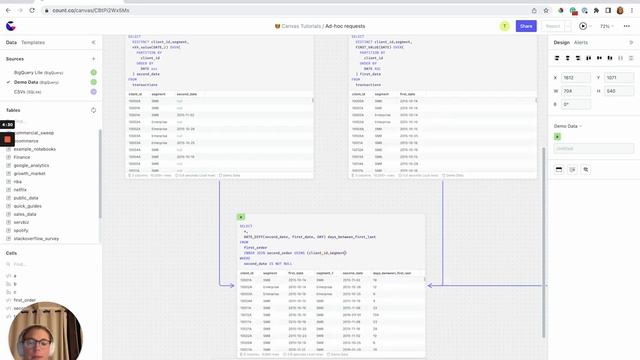
Task: Click the first alignment icon in Design
Action: coord(557,58)
